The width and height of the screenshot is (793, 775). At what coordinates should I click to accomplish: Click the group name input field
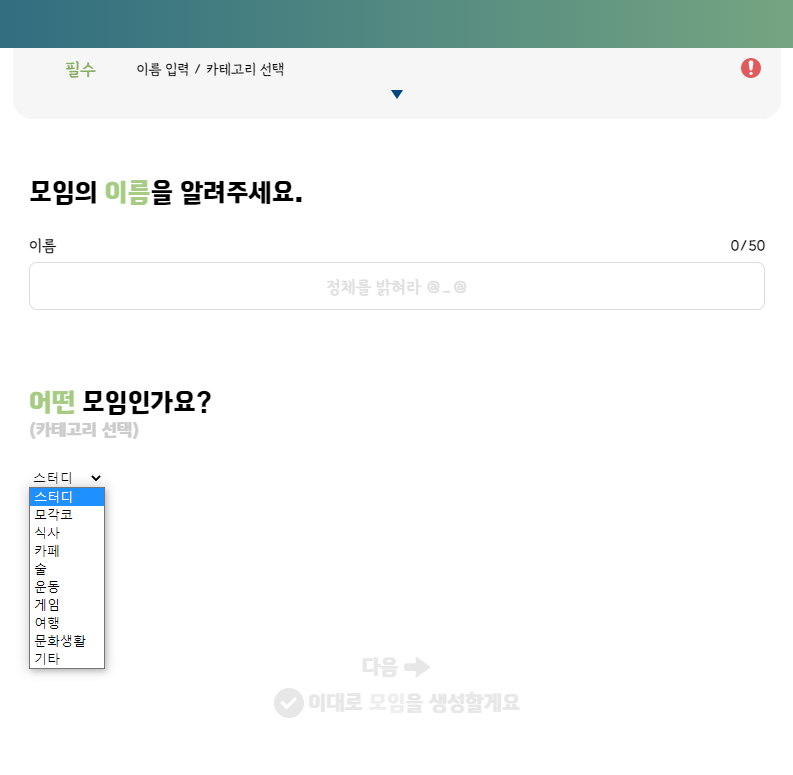397,286
